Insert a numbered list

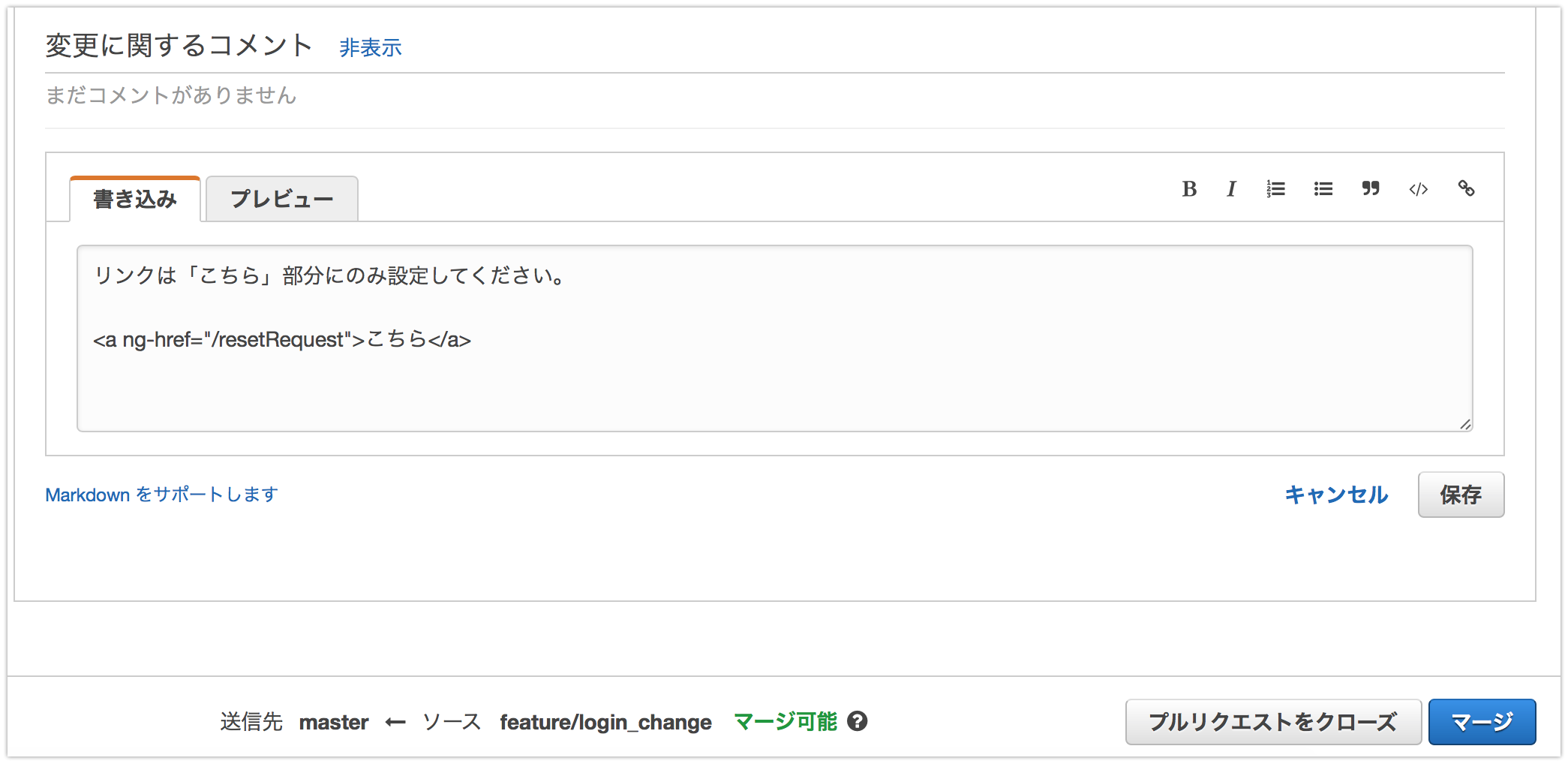pyautogui.click(x=1275, y=189)
